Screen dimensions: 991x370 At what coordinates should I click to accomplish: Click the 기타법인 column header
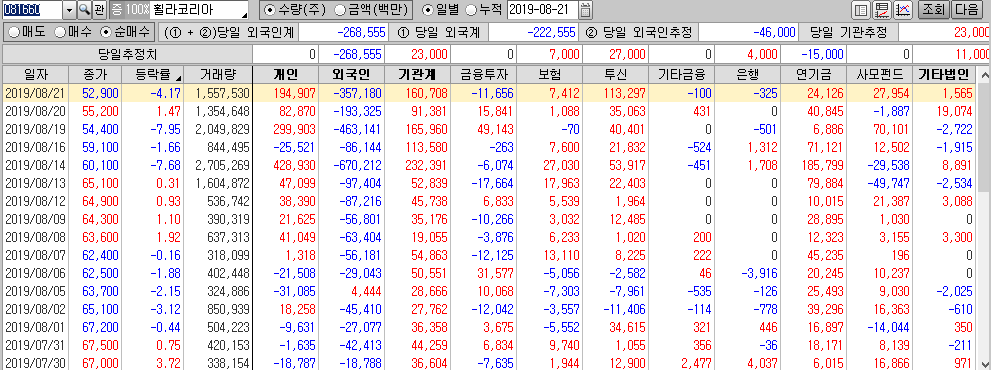pyautogui.click(x=944, y=75)
